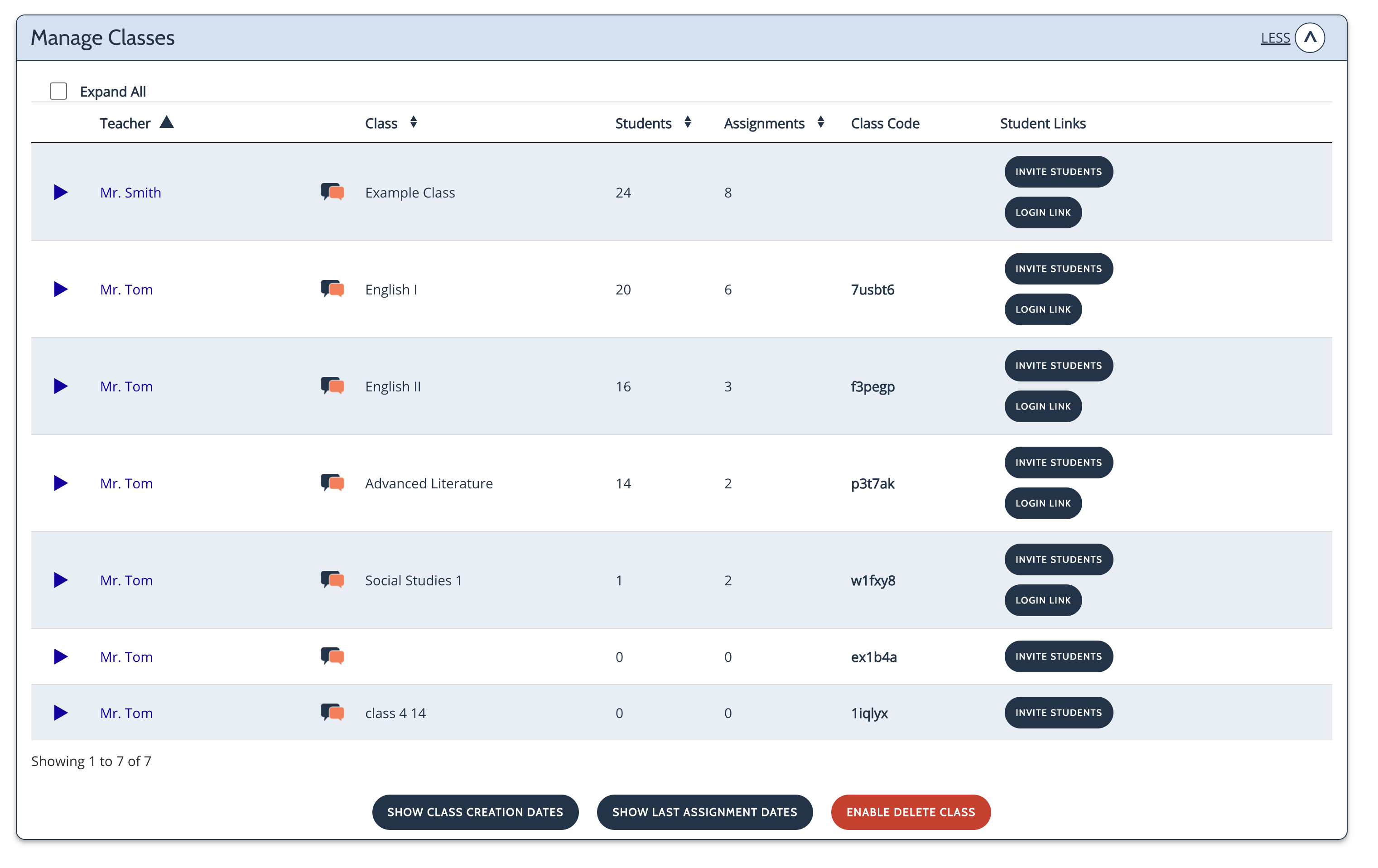Select class code f3pegp
The height and width of the screenshot is (868, 1378).
click(x=873, y=386)
